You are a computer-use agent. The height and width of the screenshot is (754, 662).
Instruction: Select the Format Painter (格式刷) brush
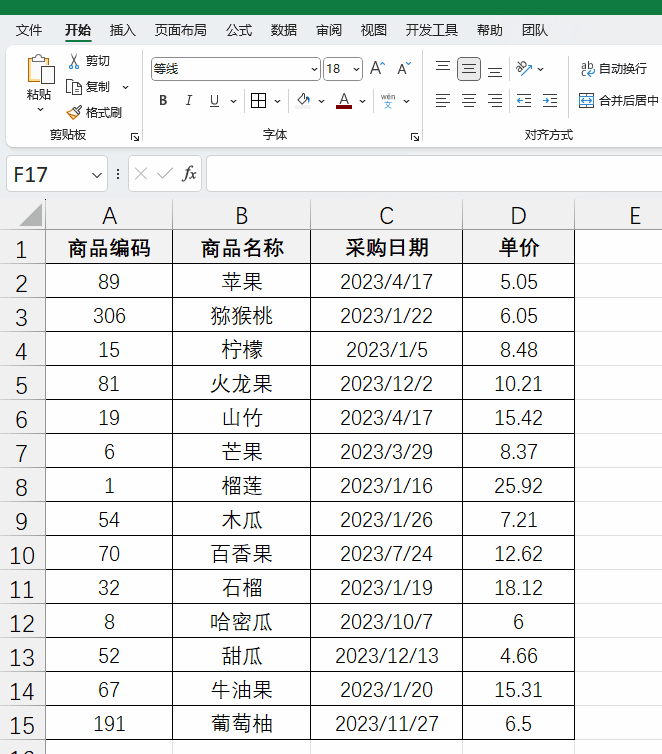(74, 113)
